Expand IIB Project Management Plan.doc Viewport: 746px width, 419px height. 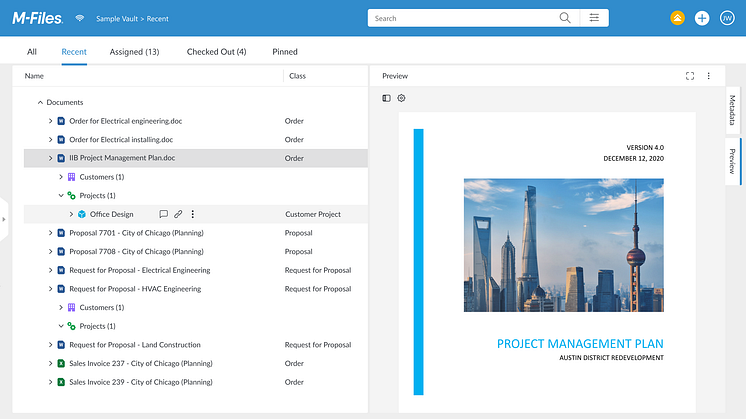click(x=50, y=158)
